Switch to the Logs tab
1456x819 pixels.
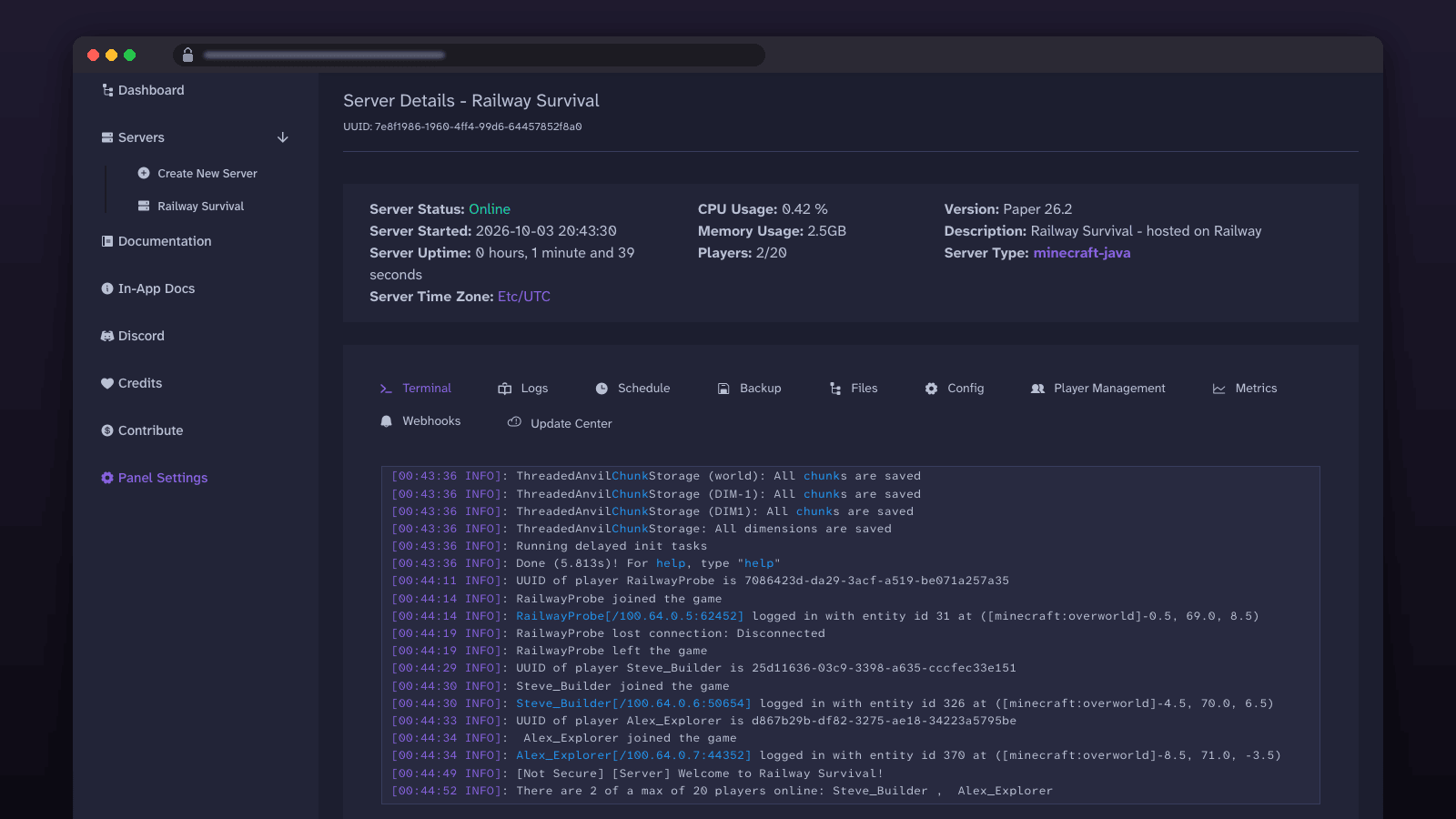coord(523,389)
